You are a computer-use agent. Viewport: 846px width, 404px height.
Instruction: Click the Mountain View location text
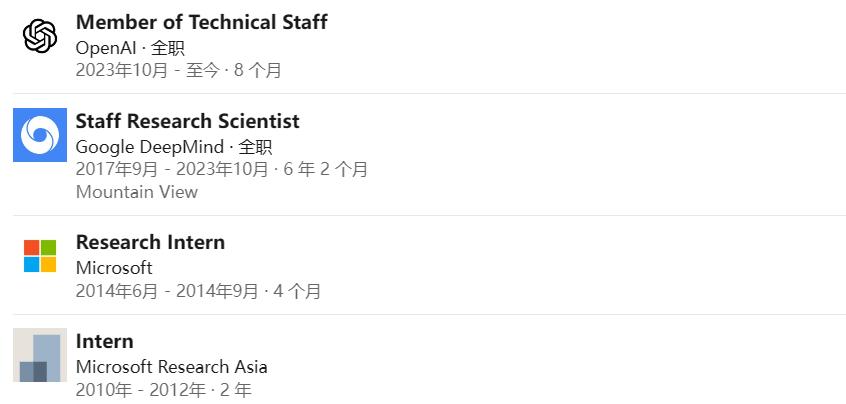pyautogui.click(x=137, y=192)
